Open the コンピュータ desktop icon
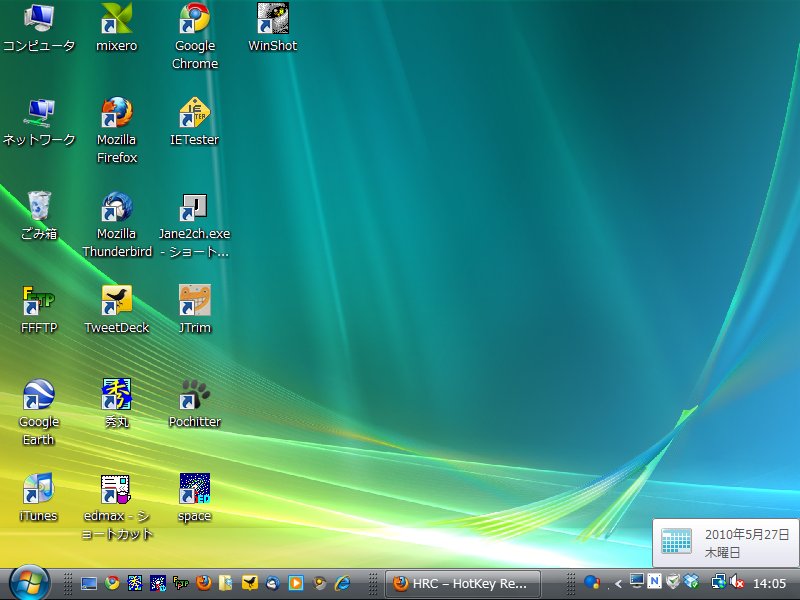Screen dimensions: 800x600 pos(39,28)
